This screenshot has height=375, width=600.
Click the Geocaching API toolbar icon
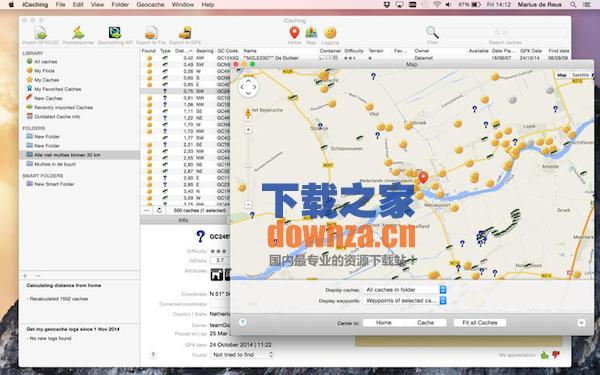point(115,33)
